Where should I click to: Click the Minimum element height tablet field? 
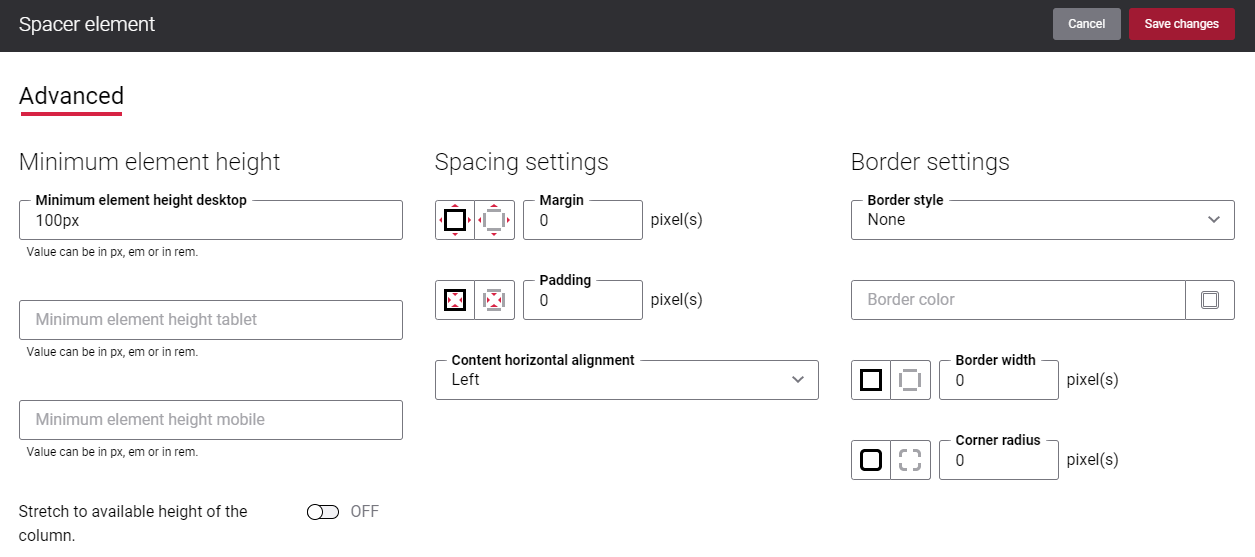[211, 320]
